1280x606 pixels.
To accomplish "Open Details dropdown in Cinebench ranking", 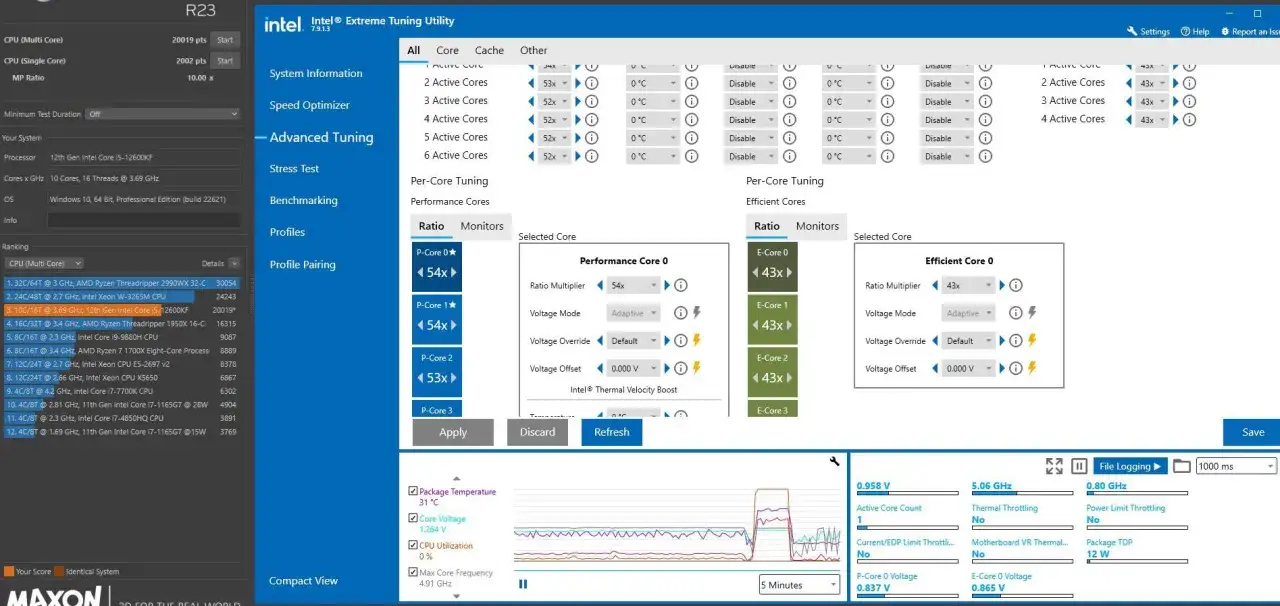I will (234, 263).
